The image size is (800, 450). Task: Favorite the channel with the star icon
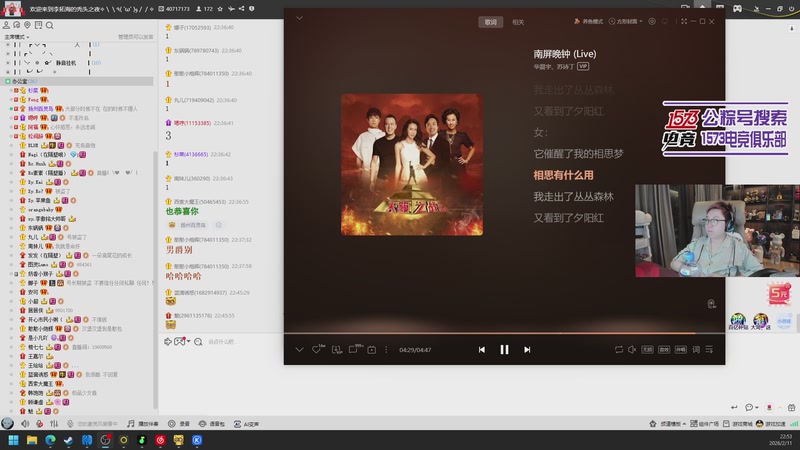pyautogui.click(x=220, y=9)
